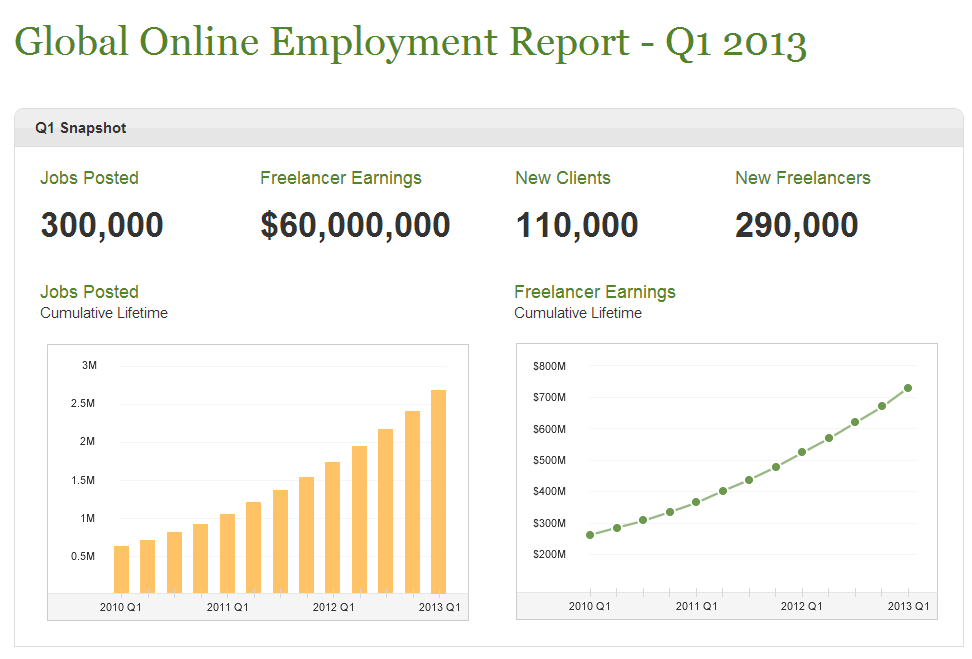
Task: Click Cumulative Lifetime subtitle under Jobs Posted
Action: [x=104, y=313]
